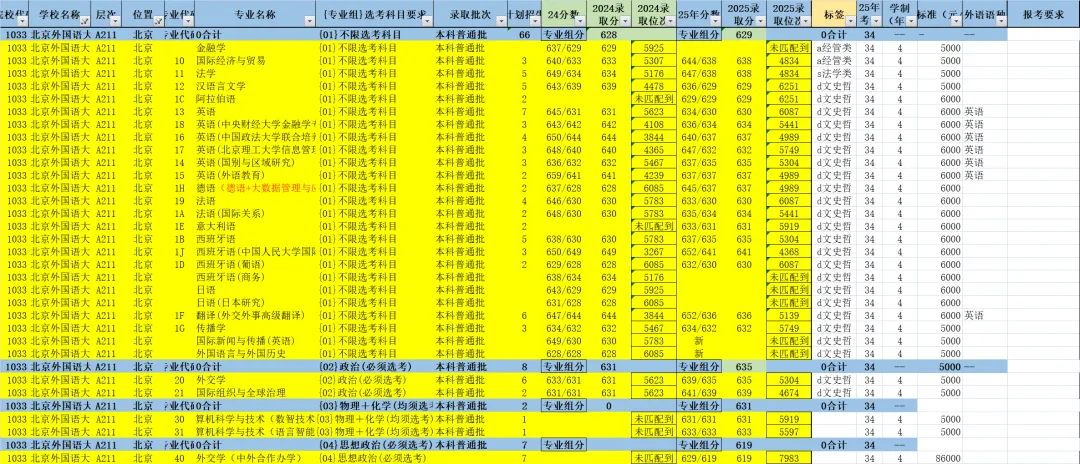1080x464 pixels.
Task: Select the 7983 rank cell
Action: [x=789, y=458]
